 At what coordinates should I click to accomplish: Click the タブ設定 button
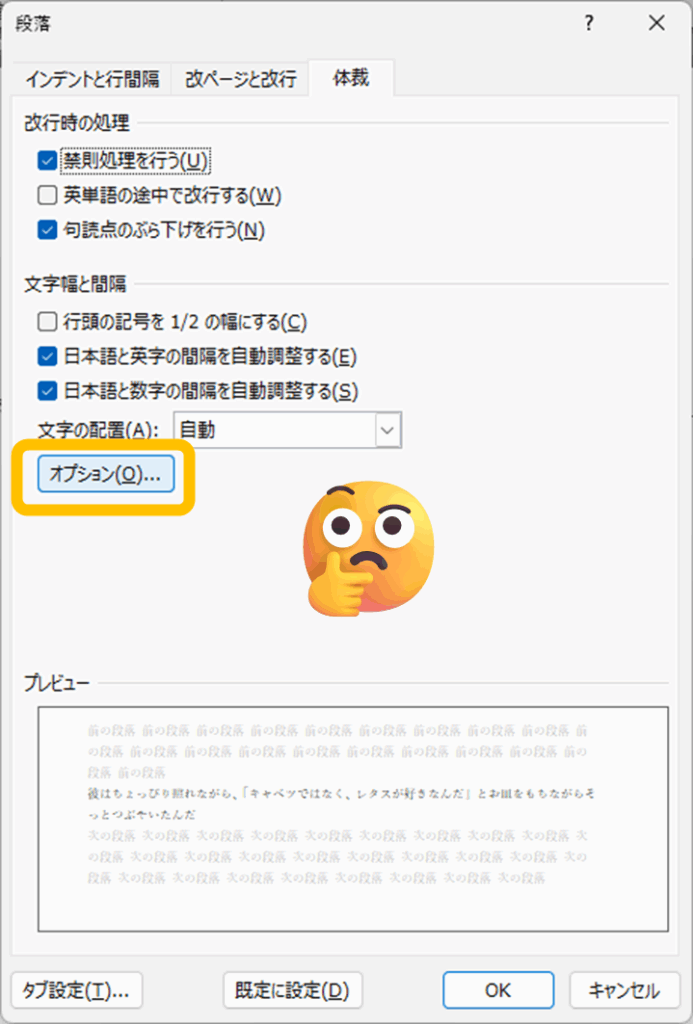pyautogui.click(x=77, y=990)
